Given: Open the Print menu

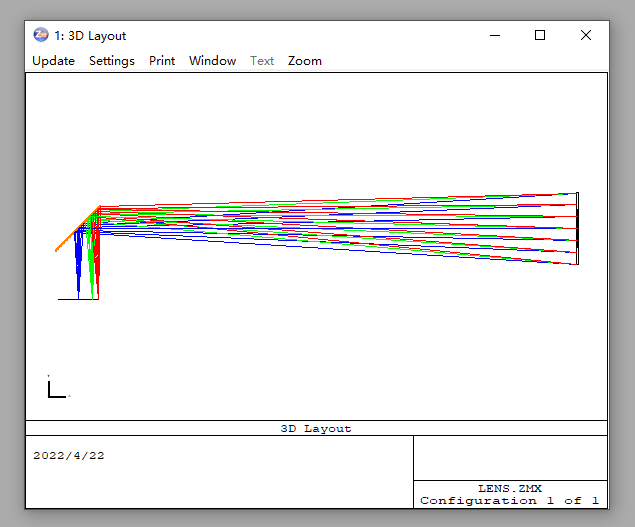Looking at the screenshot, I should pyautogui.click(x=162, y=61).
